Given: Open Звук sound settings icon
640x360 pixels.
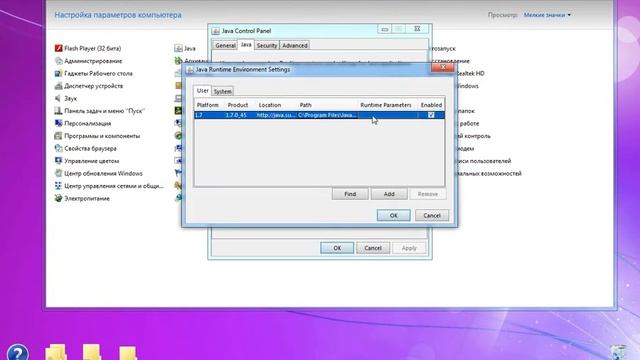Looking at the screenshot, I should click(58, 98).
